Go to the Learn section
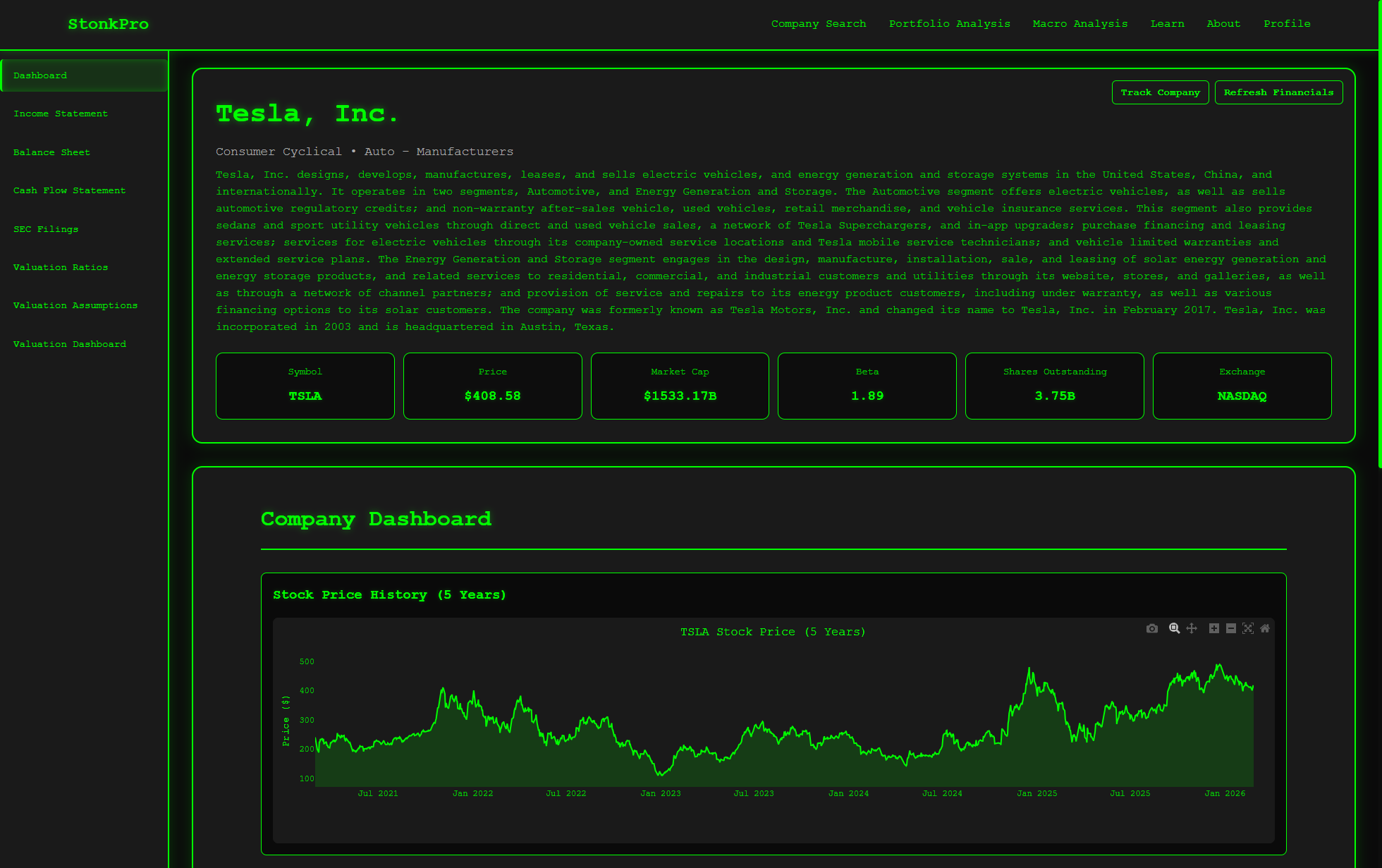The image size is (1382, 868). click(1168, 23)
